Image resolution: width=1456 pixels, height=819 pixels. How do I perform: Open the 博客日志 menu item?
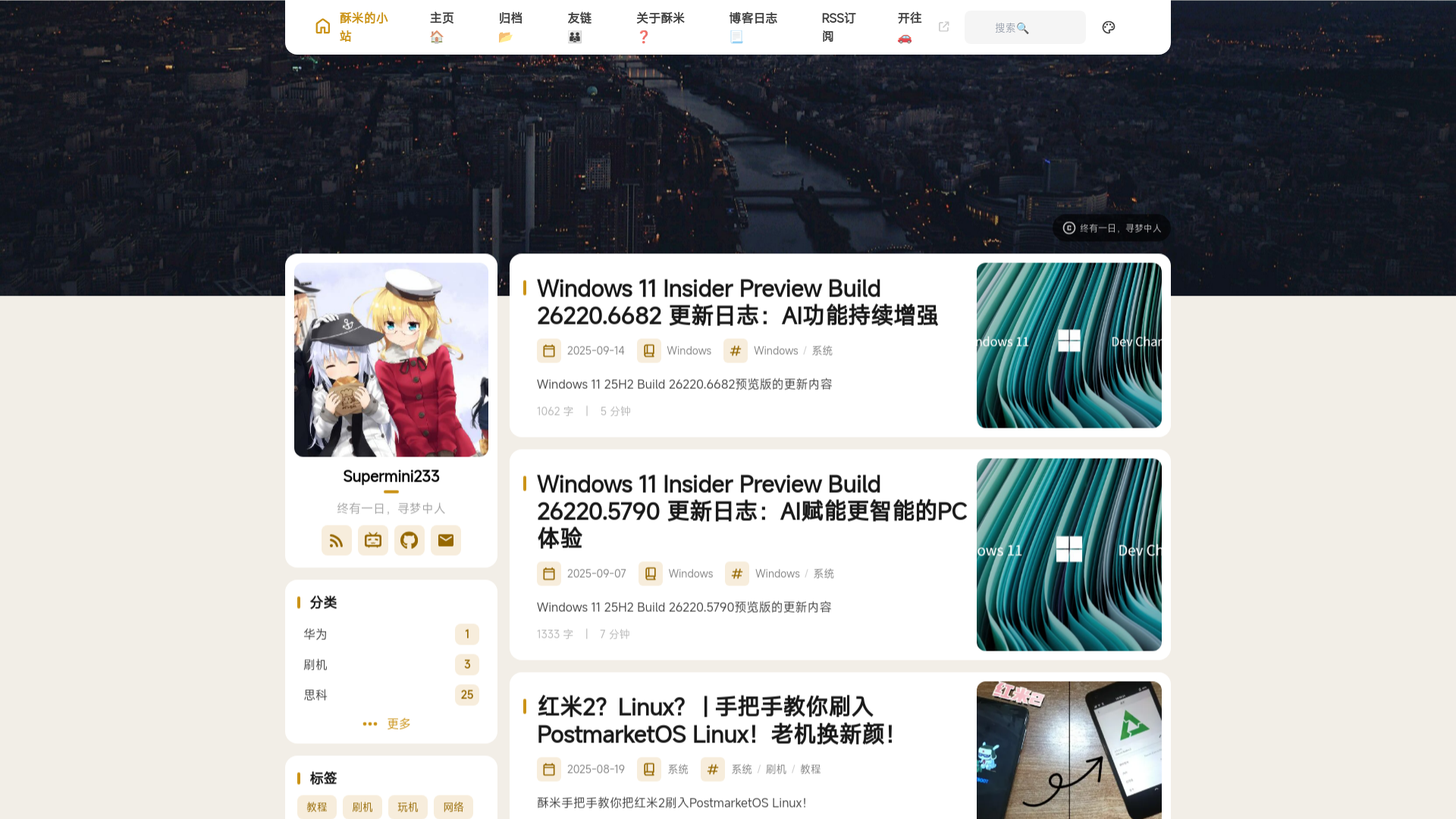point(753,27)
